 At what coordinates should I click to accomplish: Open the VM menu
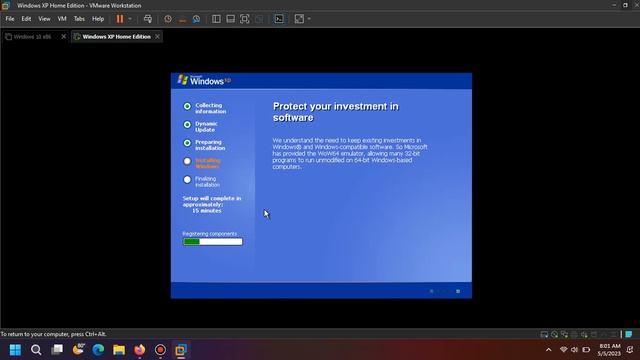(x=62, y=19)
